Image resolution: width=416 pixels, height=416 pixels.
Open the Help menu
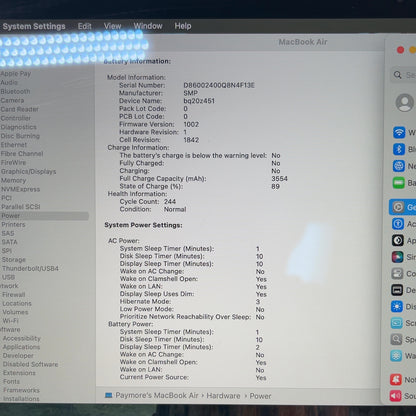(x=183, y=26)
